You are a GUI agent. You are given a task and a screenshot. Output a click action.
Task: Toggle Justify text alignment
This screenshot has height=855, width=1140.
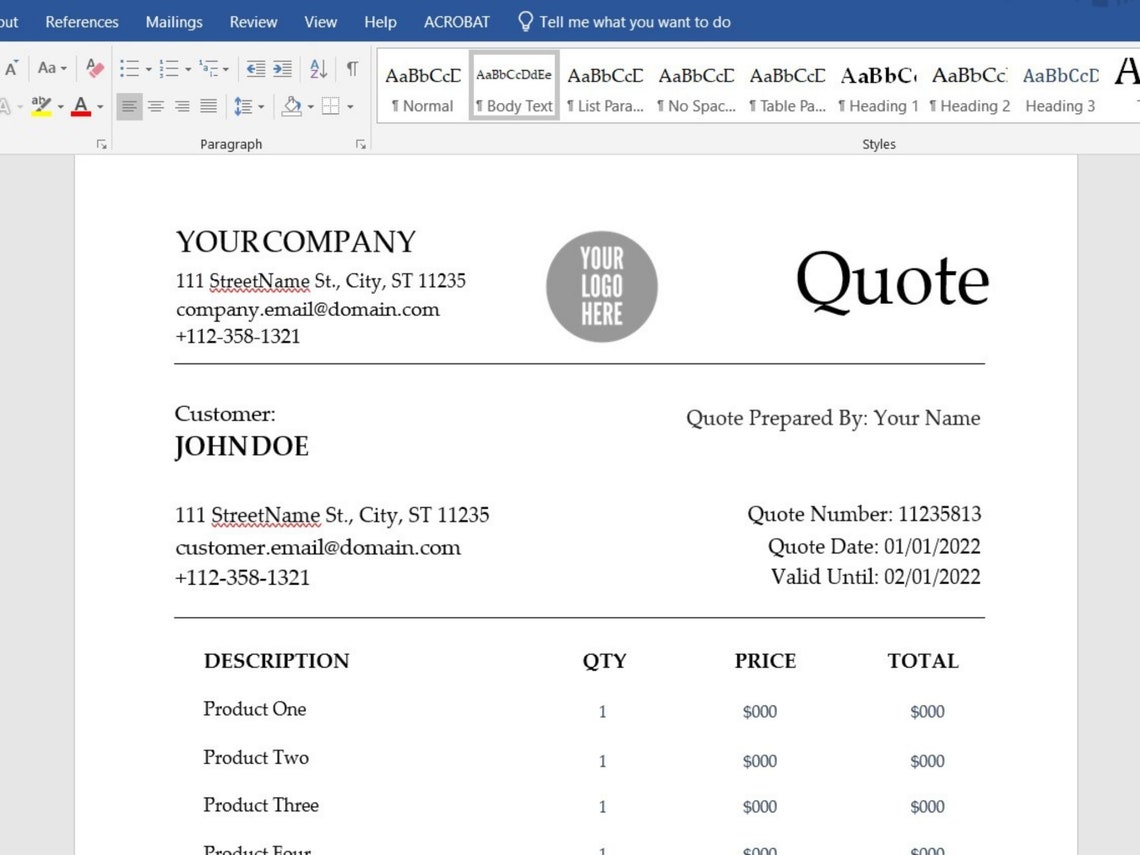tap(207, 106)
